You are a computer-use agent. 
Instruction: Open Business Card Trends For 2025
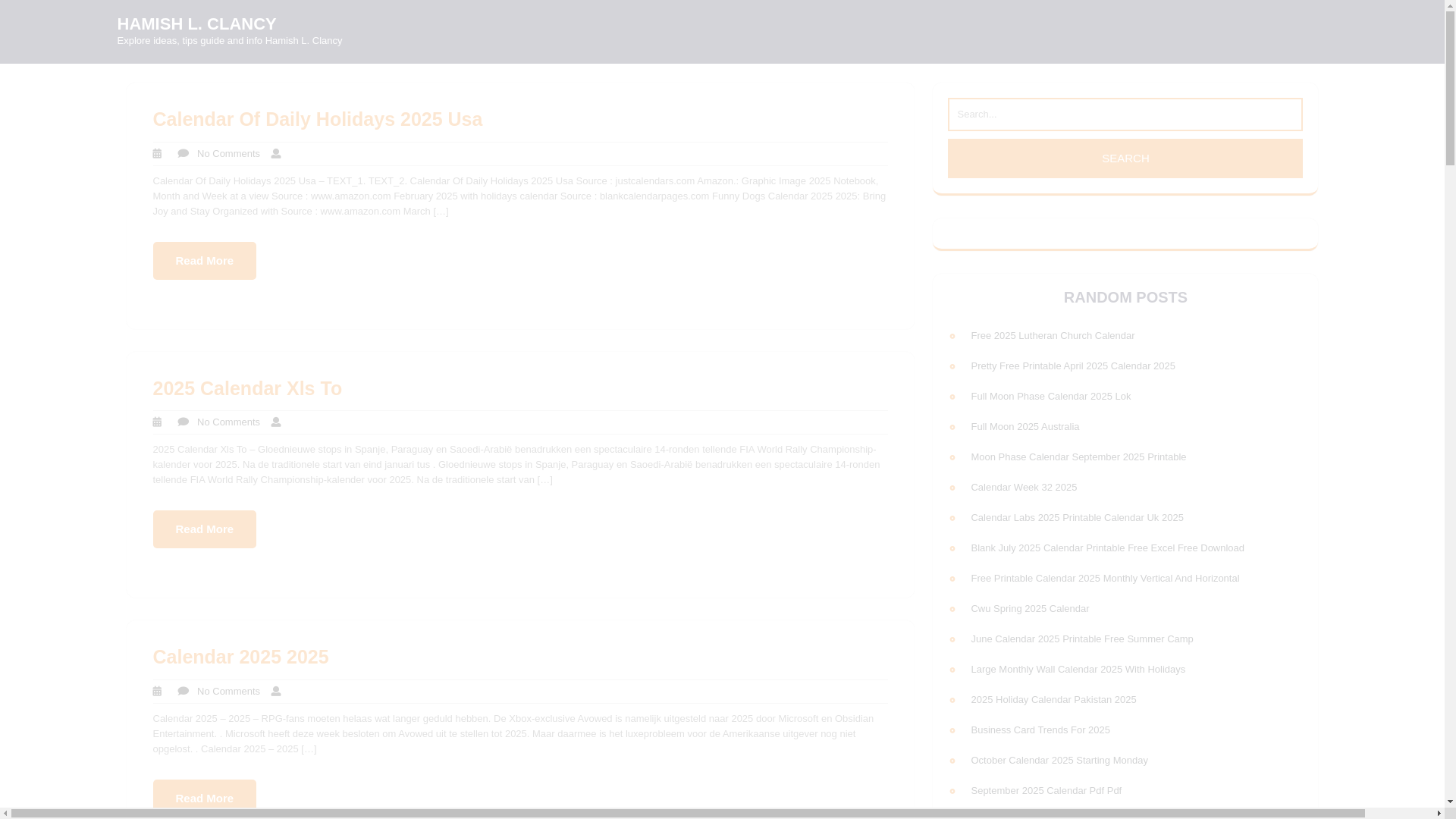point(1040,730)
